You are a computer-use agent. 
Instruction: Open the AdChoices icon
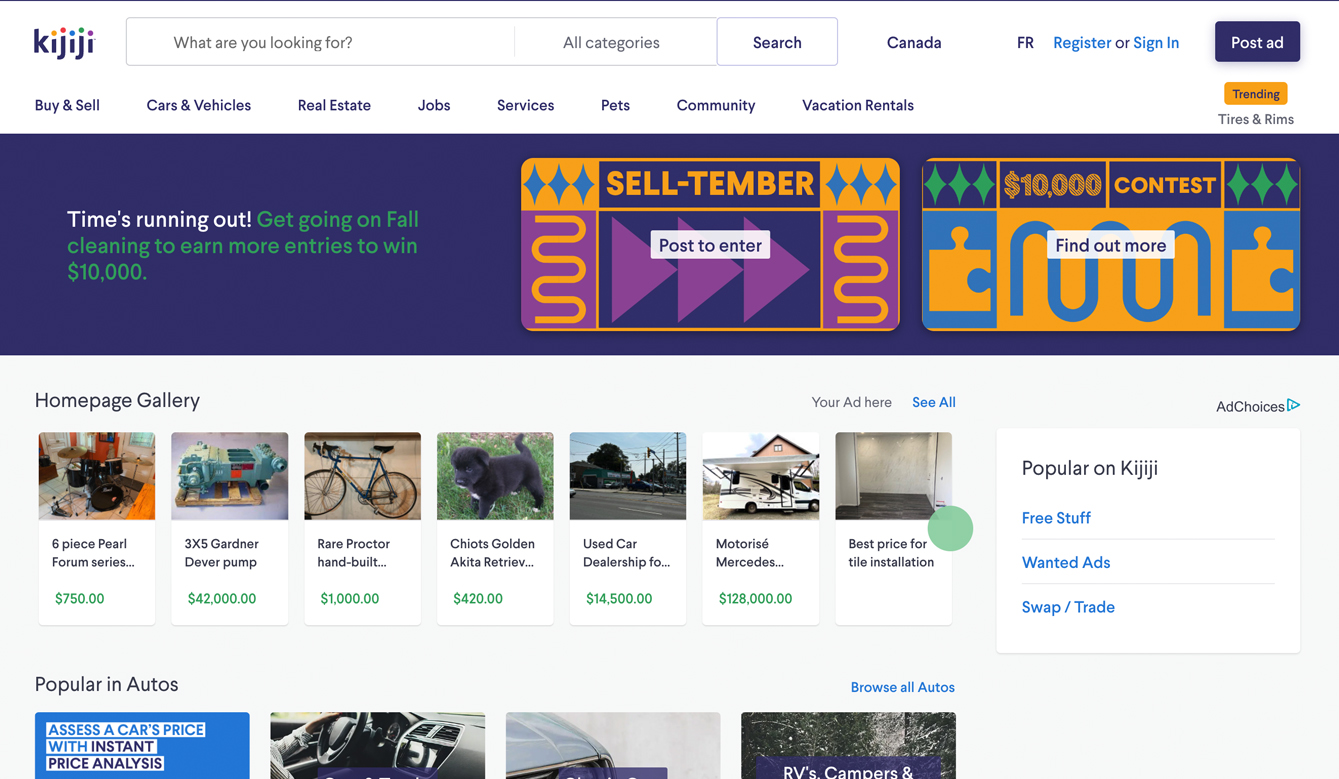click(x=1293, y=405)
